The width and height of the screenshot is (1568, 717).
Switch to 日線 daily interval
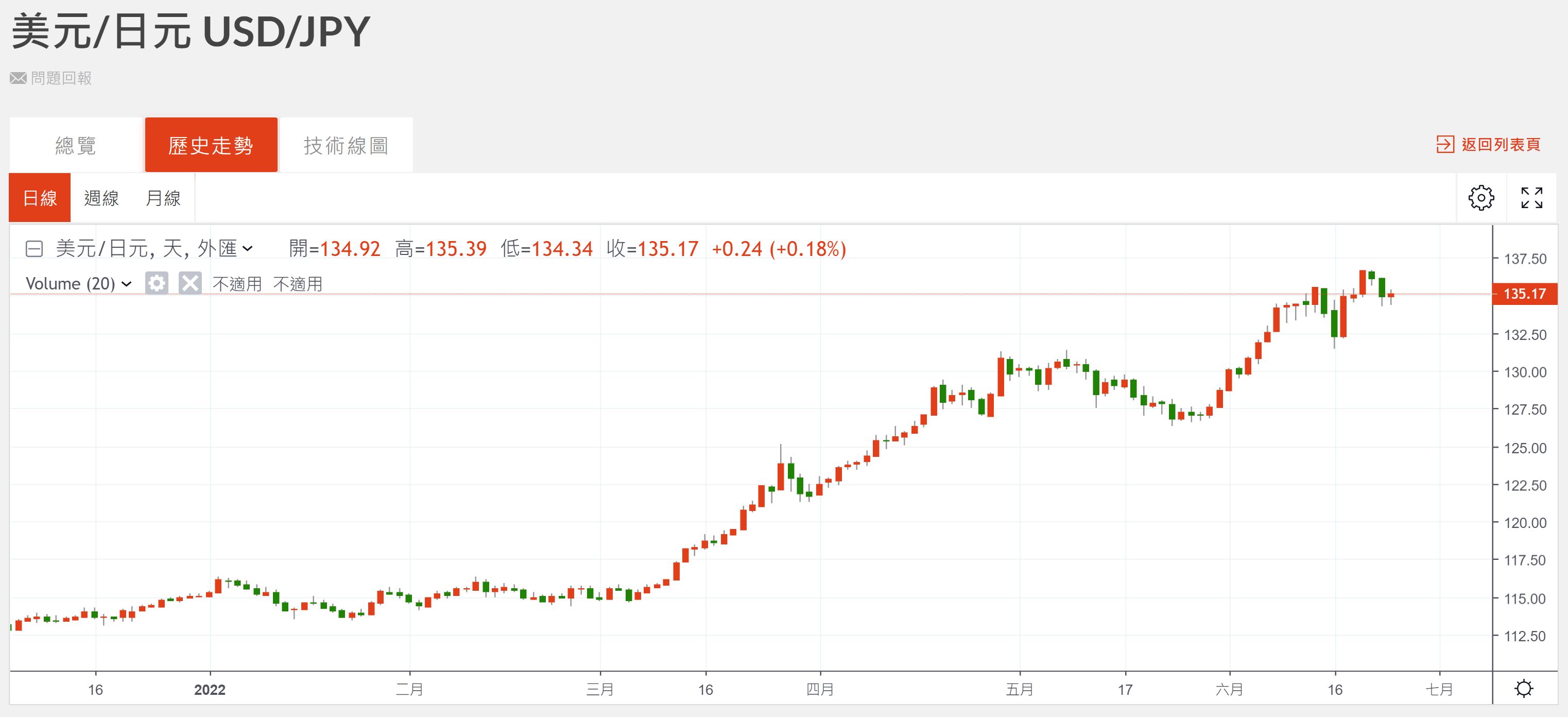[40, 198]
